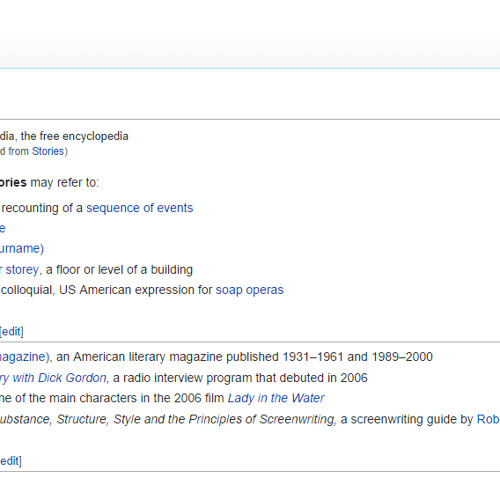Screen dimensions: 500x500
Task: Open the storey article link
Action: (x=22, y=270)
